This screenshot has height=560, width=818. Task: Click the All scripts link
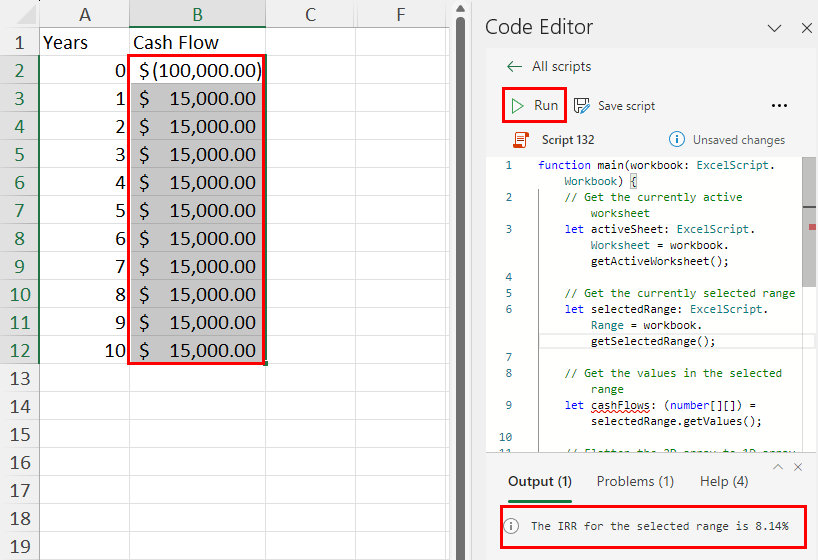(561, 66)
